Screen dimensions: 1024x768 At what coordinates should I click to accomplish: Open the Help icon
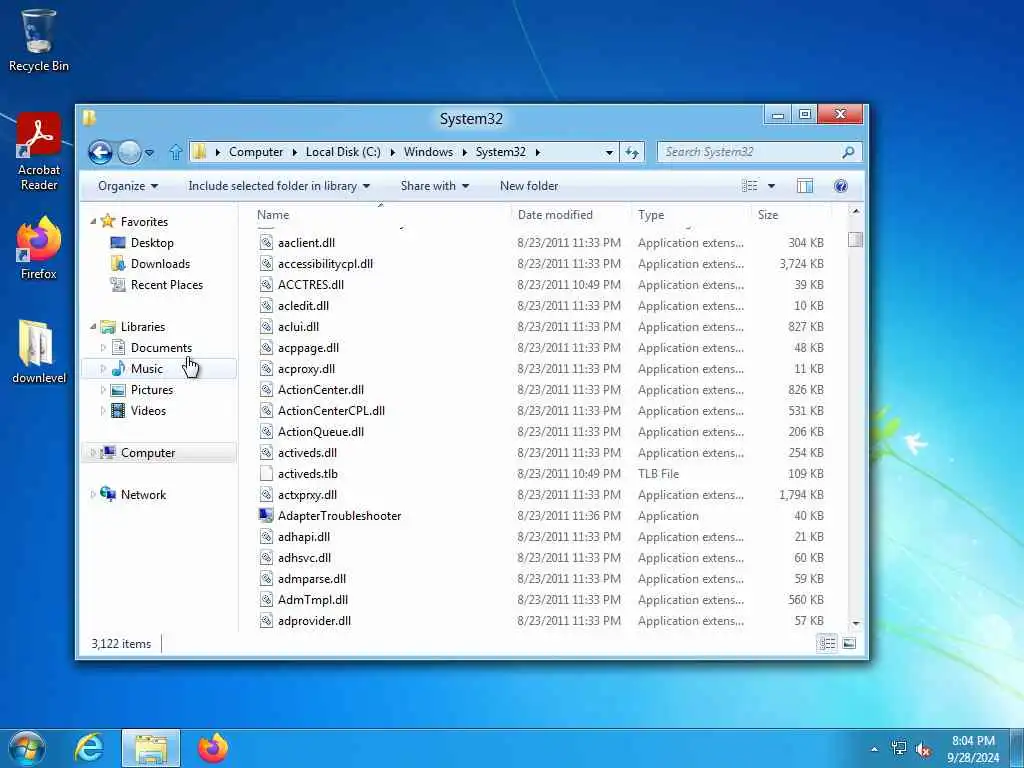click(841, 186)
